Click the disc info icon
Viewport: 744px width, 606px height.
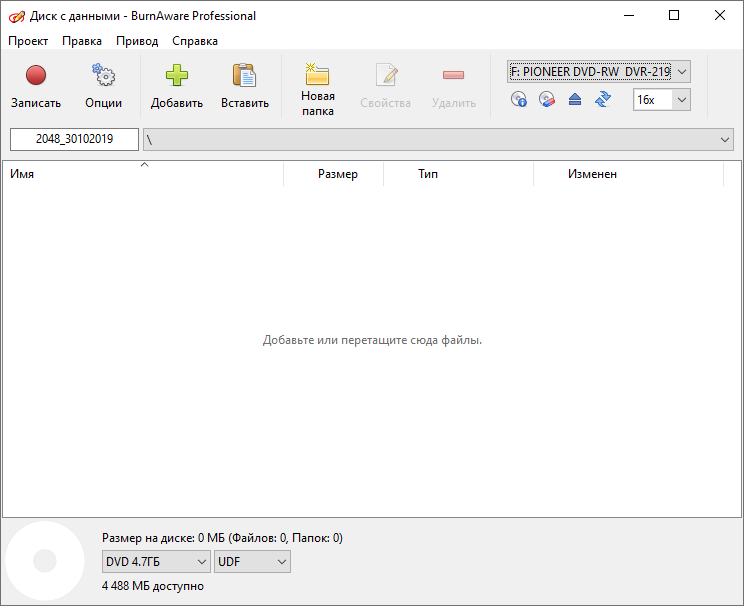(519, 100)
